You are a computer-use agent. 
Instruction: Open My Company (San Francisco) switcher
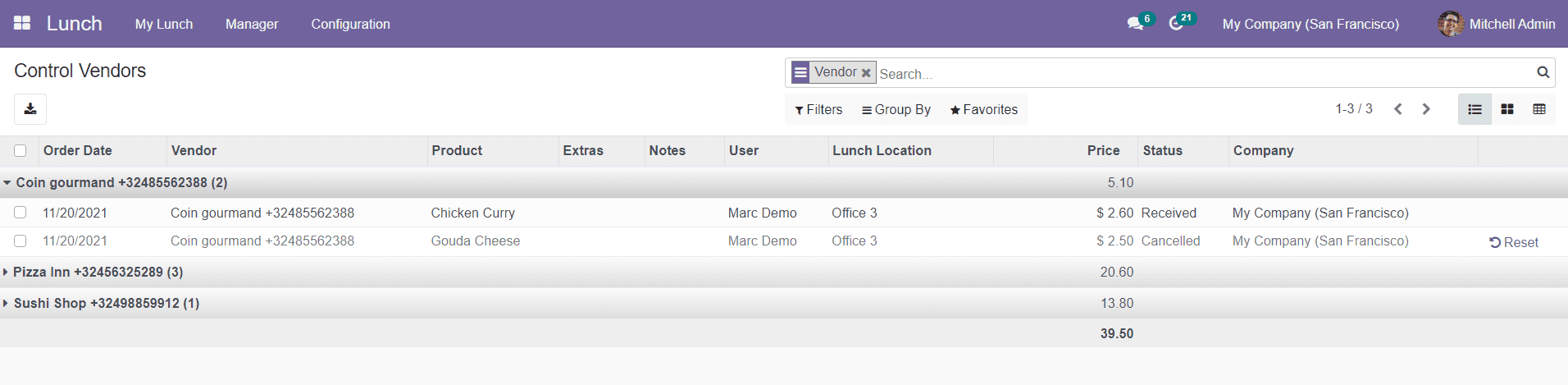1310,24
